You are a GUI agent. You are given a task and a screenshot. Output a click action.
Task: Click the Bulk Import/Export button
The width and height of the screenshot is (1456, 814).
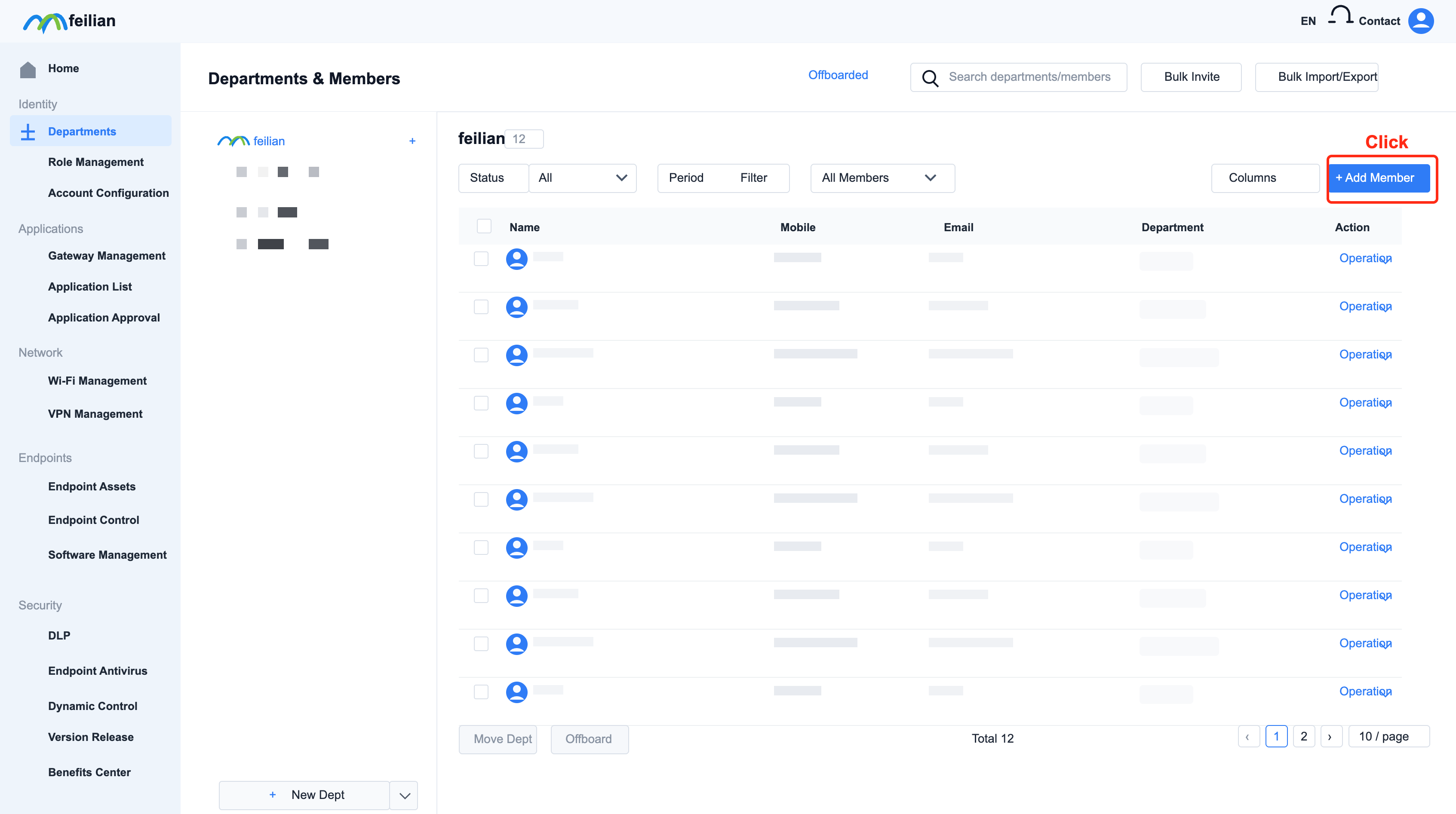[x=1316, y=77]
